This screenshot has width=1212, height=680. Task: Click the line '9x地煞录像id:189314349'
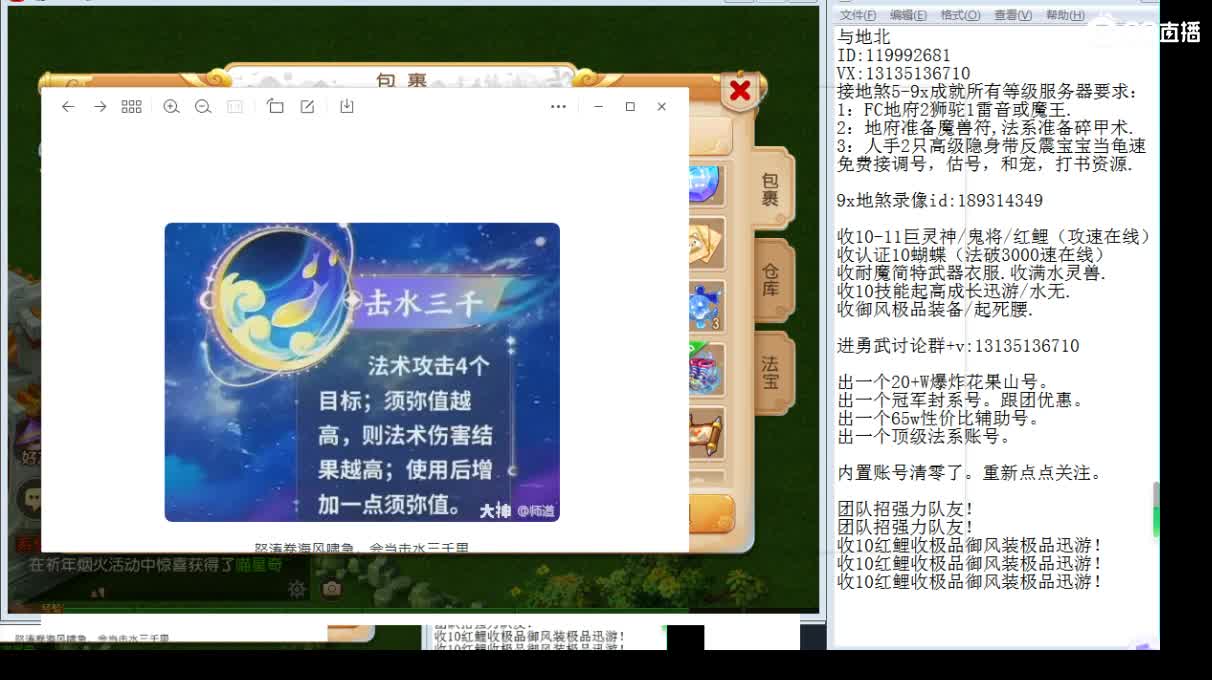[940, 201]
